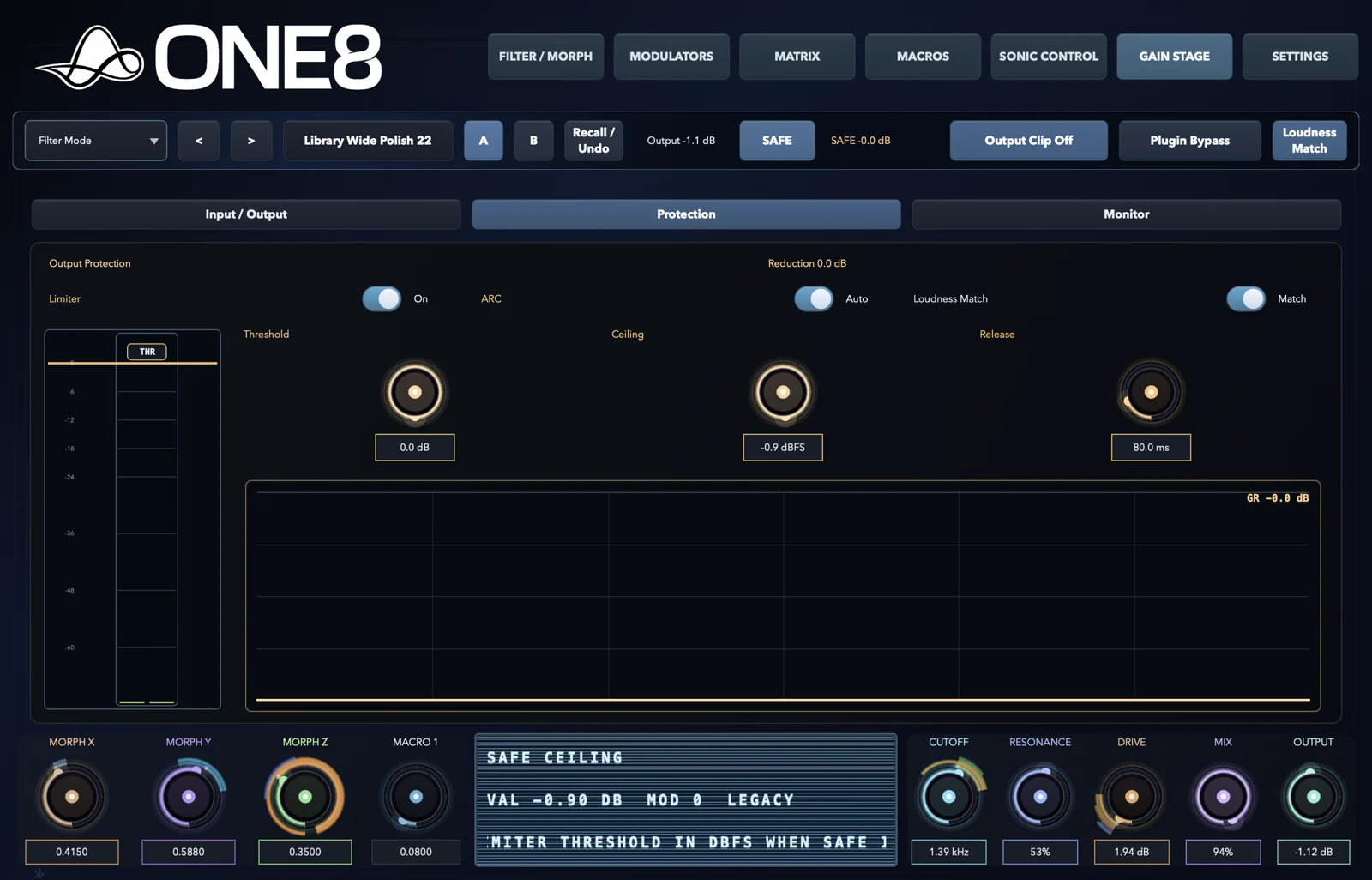The width and height of the screenshot is (1372, 880).
Task: Click the MACRO 1 value 0.0800
Action: click(x=416, y=852)
